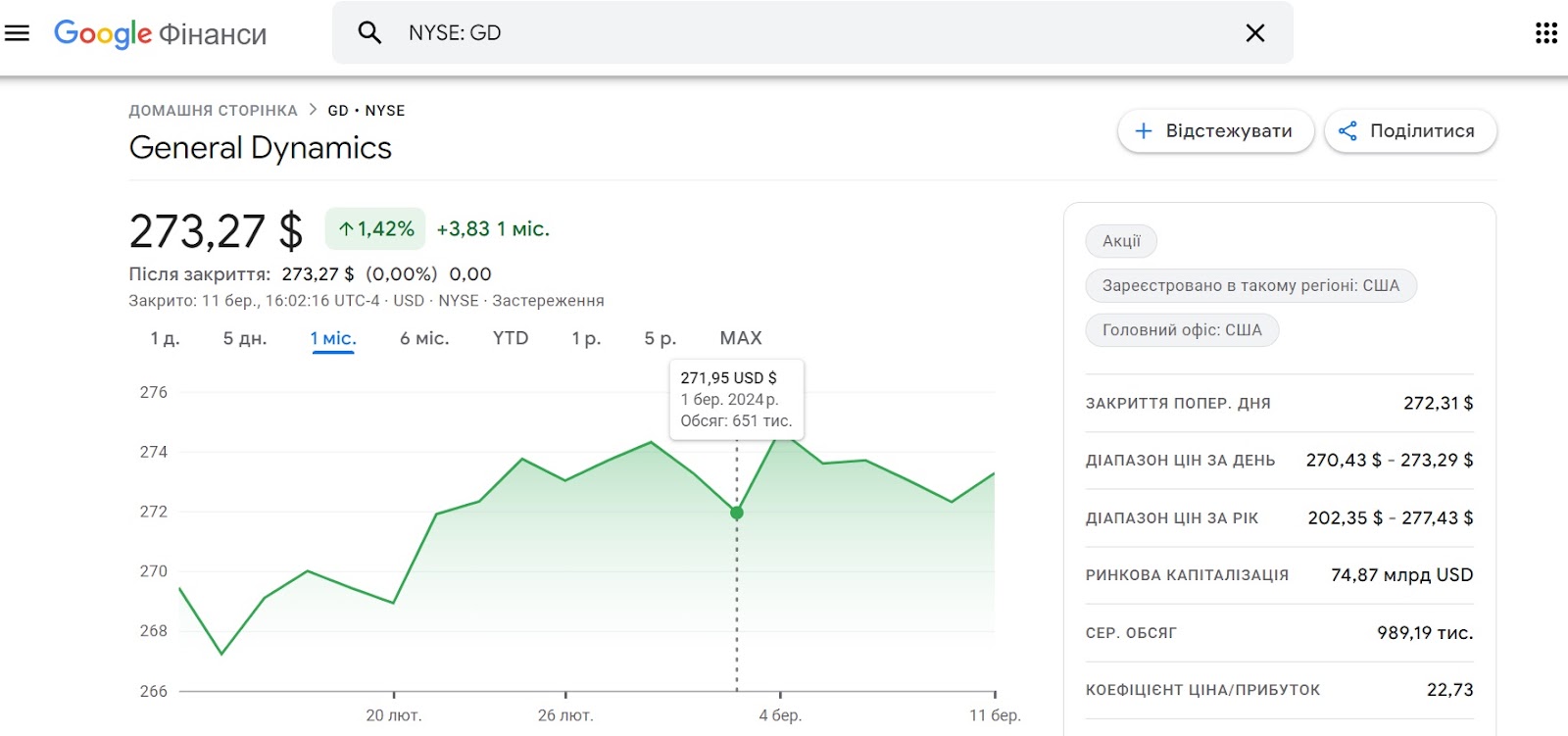Select the MAX chart range
Image resolution: width=1568 pixels, height=736 pixels.
pyautogui.click(x=741, y=338)
